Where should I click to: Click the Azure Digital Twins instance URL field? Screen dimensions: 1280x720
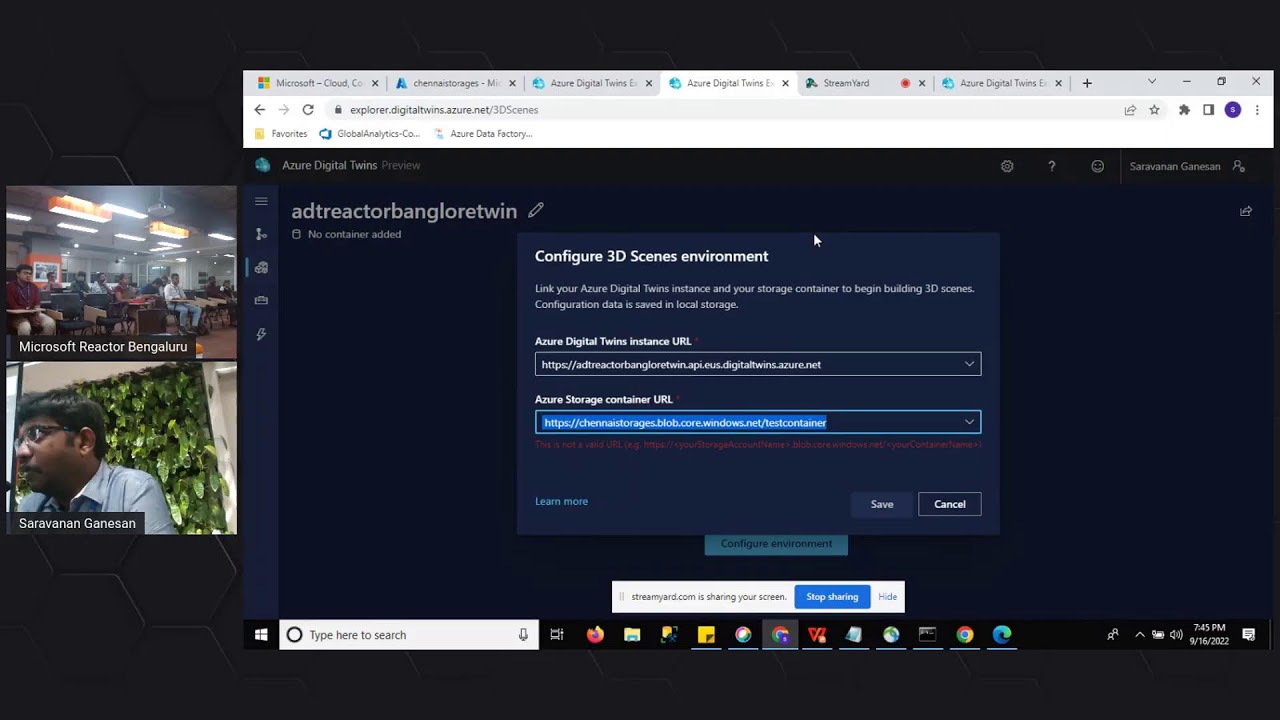click(758, 364)
